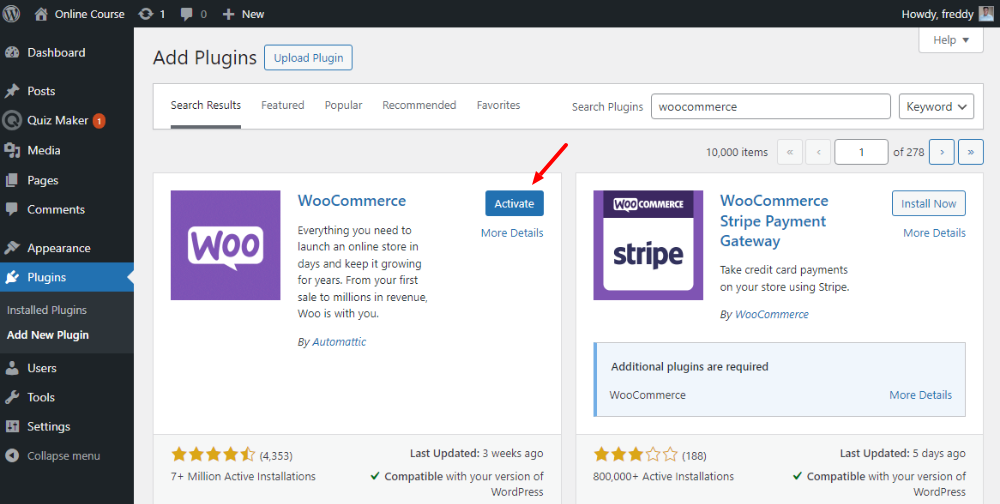Open the Keyword search type dropdown
Screen dimensions: 1000x504
[x=936, y=107]
